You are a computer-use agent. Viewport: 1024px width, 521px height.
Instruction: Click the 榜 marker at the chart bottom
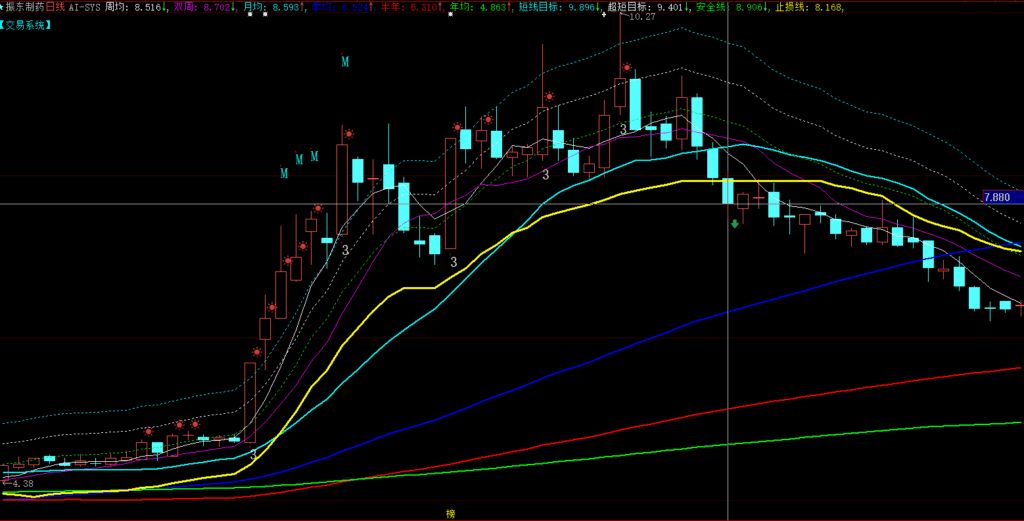450,514
